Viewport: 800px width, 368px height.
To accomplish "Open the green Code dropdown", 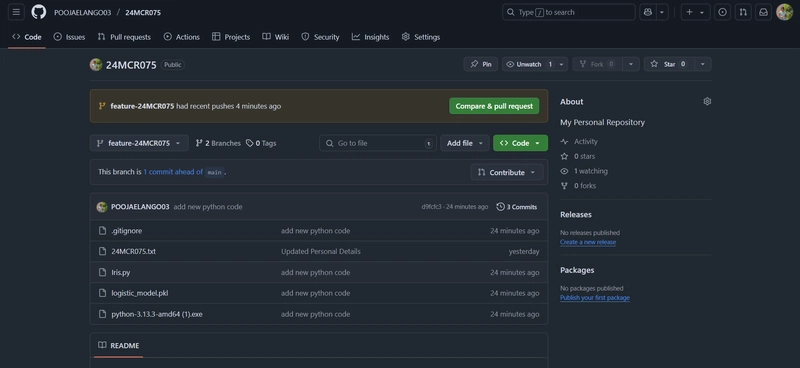I will [520, 143].
